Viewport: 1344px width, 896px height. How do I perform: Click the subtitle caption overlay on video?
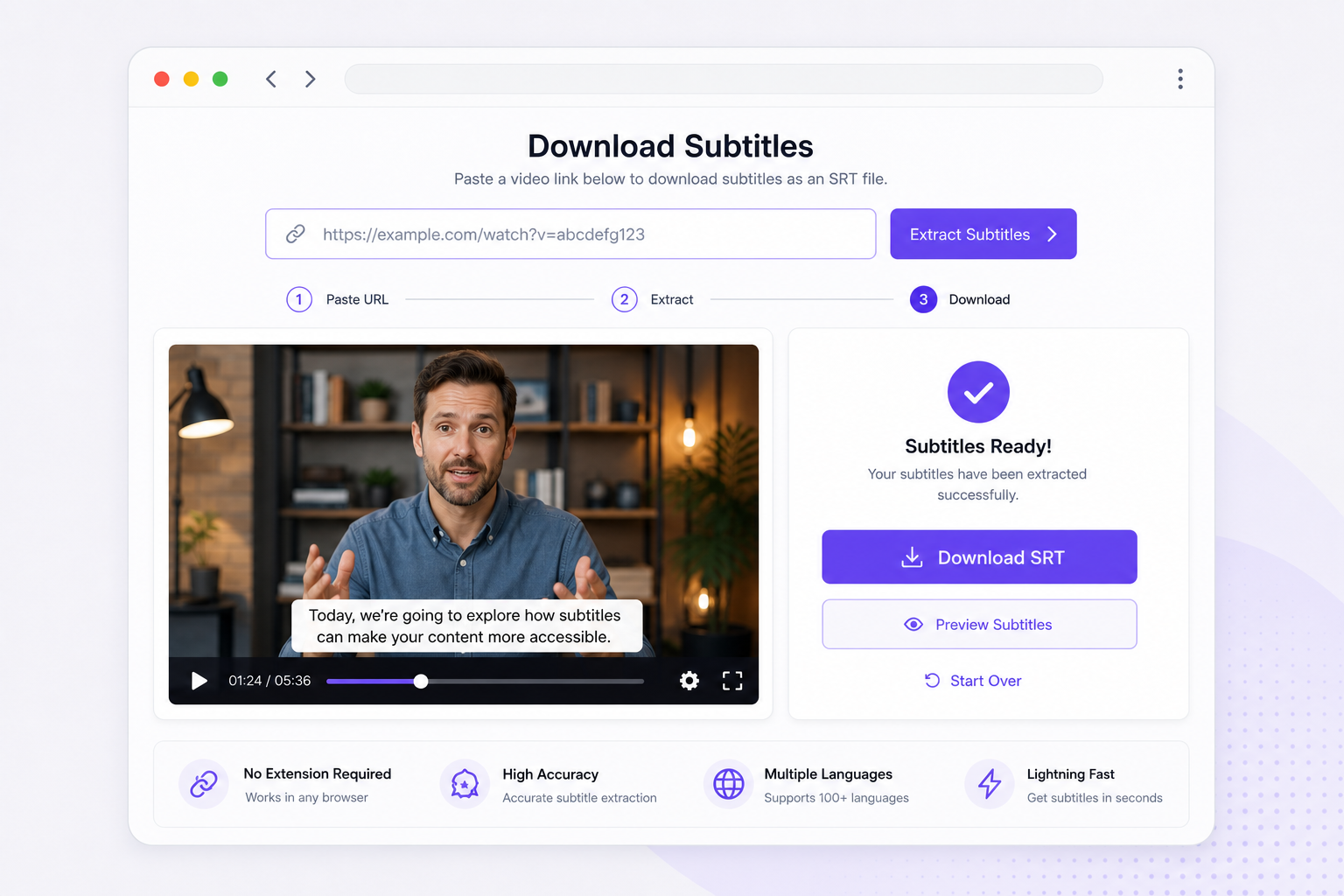(466, 626)
